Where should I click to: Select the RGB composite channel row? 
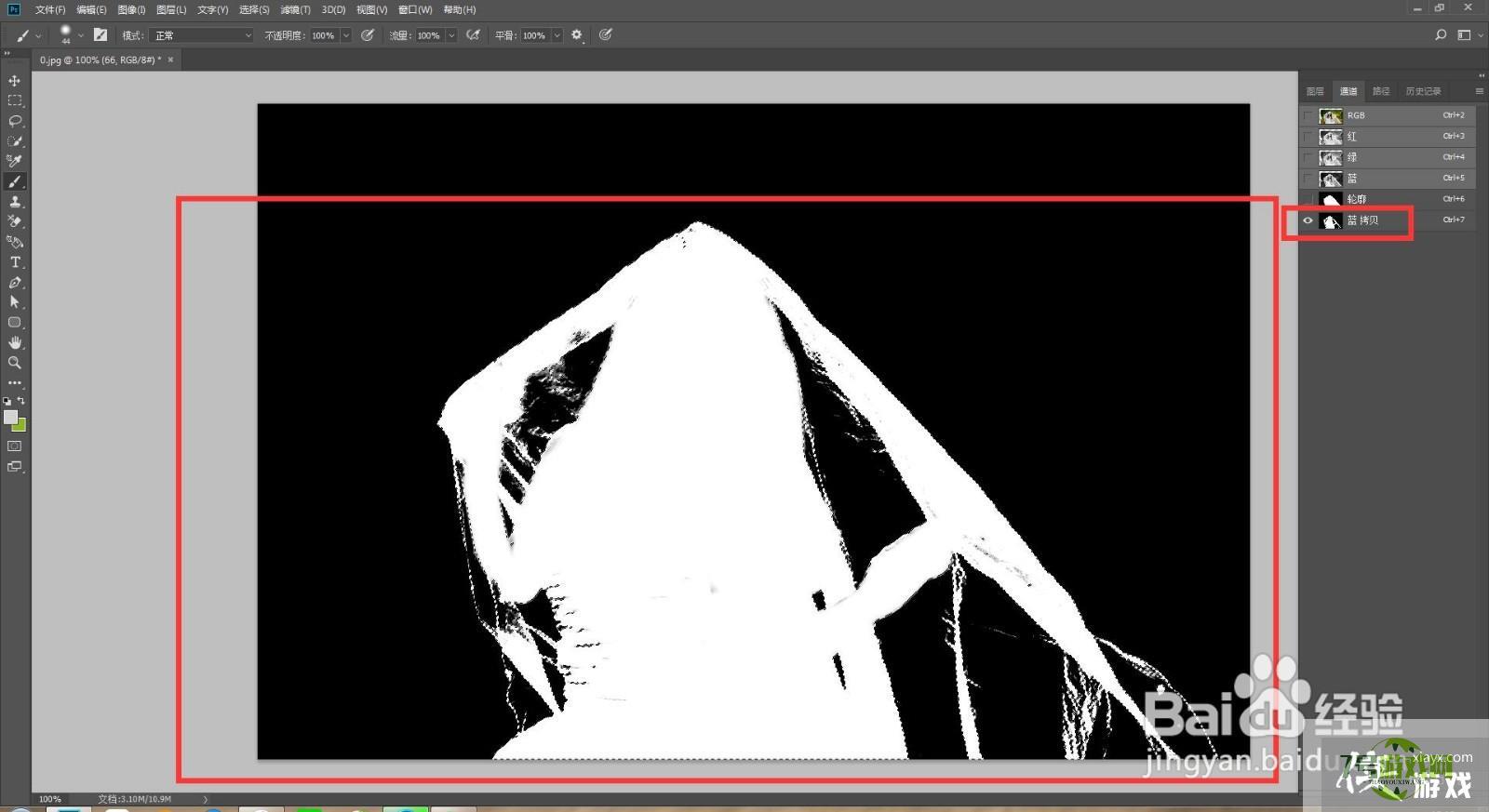pos(1388,116)
